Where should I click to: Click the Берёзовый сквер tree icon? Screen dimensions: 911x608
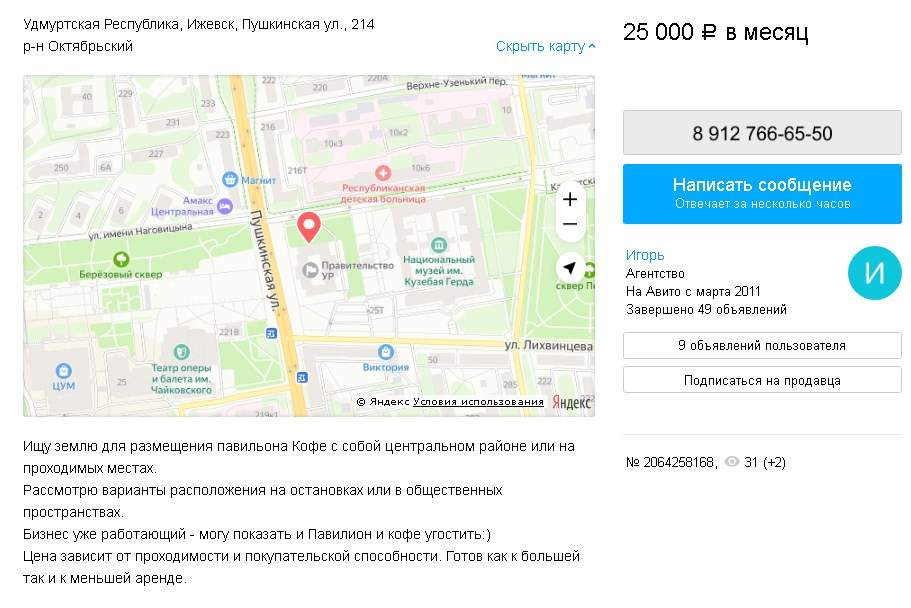point(121,259)
